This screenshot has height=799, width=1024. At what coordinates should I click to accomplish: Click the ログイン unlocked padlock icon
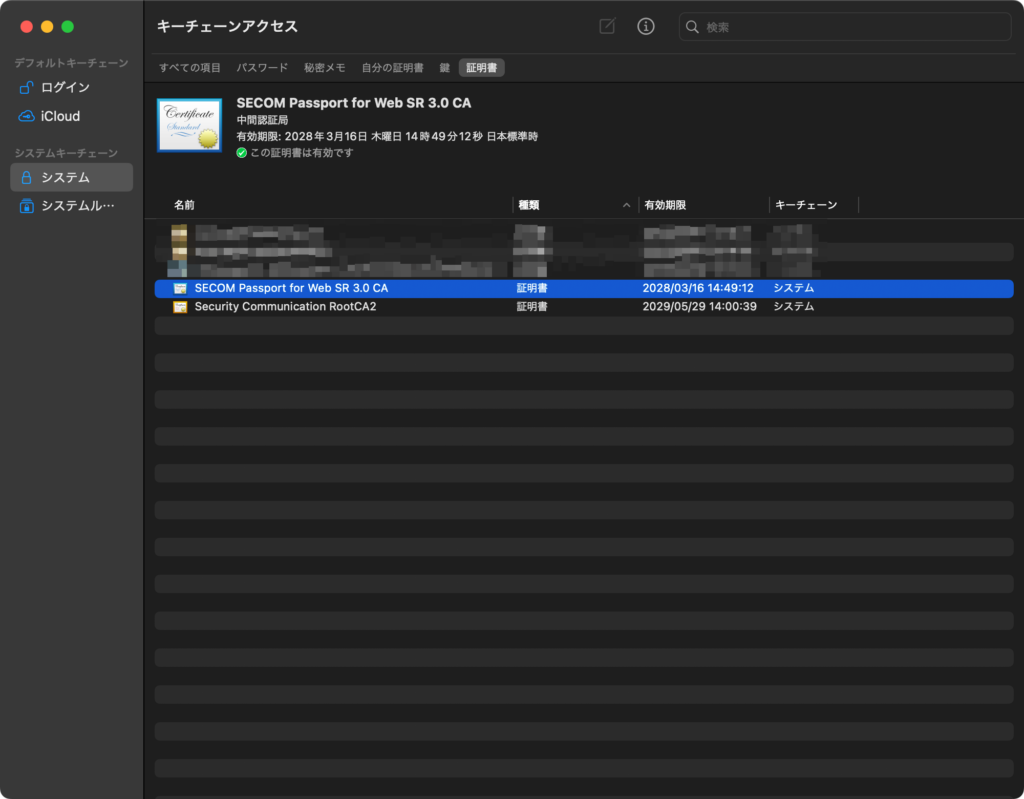click(27, 88)
